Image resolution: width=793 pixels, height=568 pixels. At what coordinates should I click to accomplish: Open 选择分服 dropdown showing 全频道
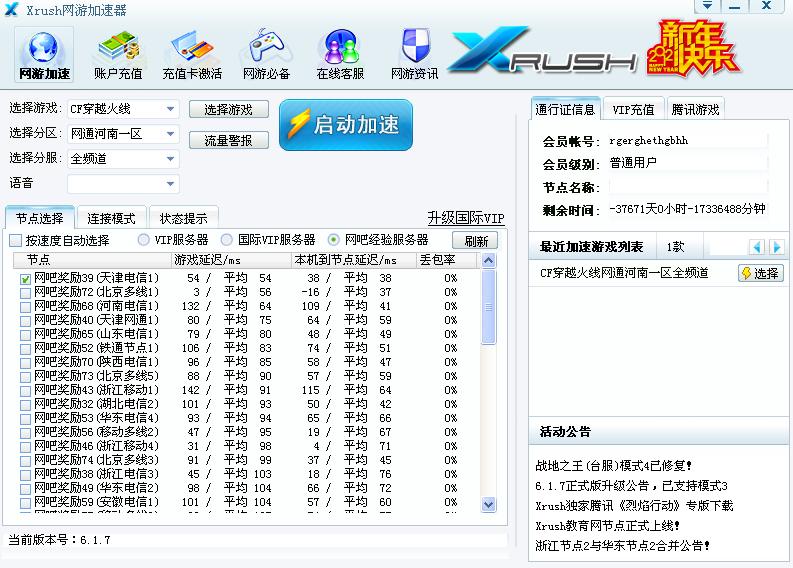[x=123, y=159]
